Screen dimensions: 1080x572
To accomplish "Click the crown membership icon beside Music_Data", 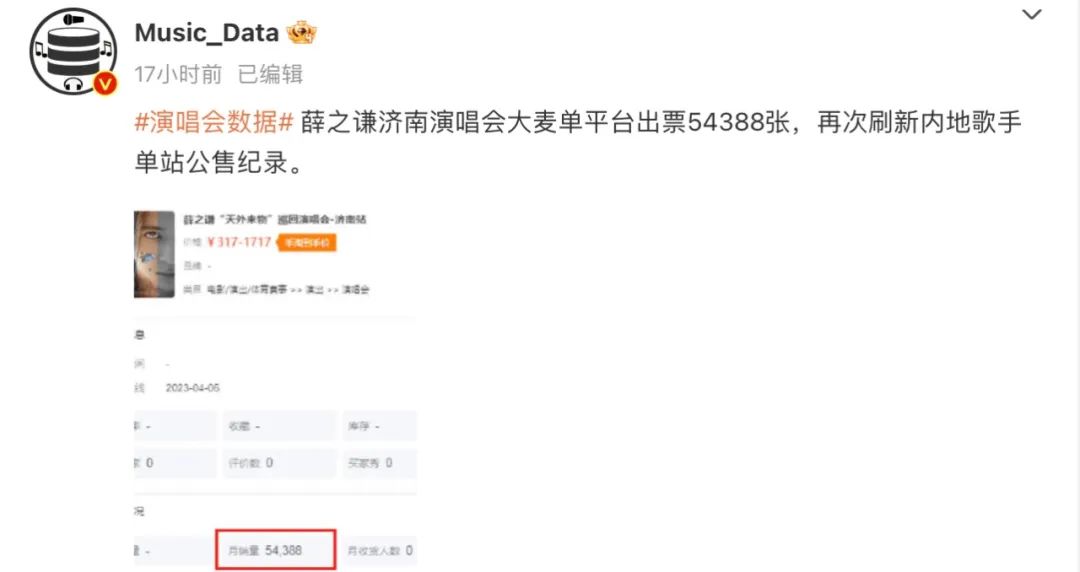I will 301,32.
